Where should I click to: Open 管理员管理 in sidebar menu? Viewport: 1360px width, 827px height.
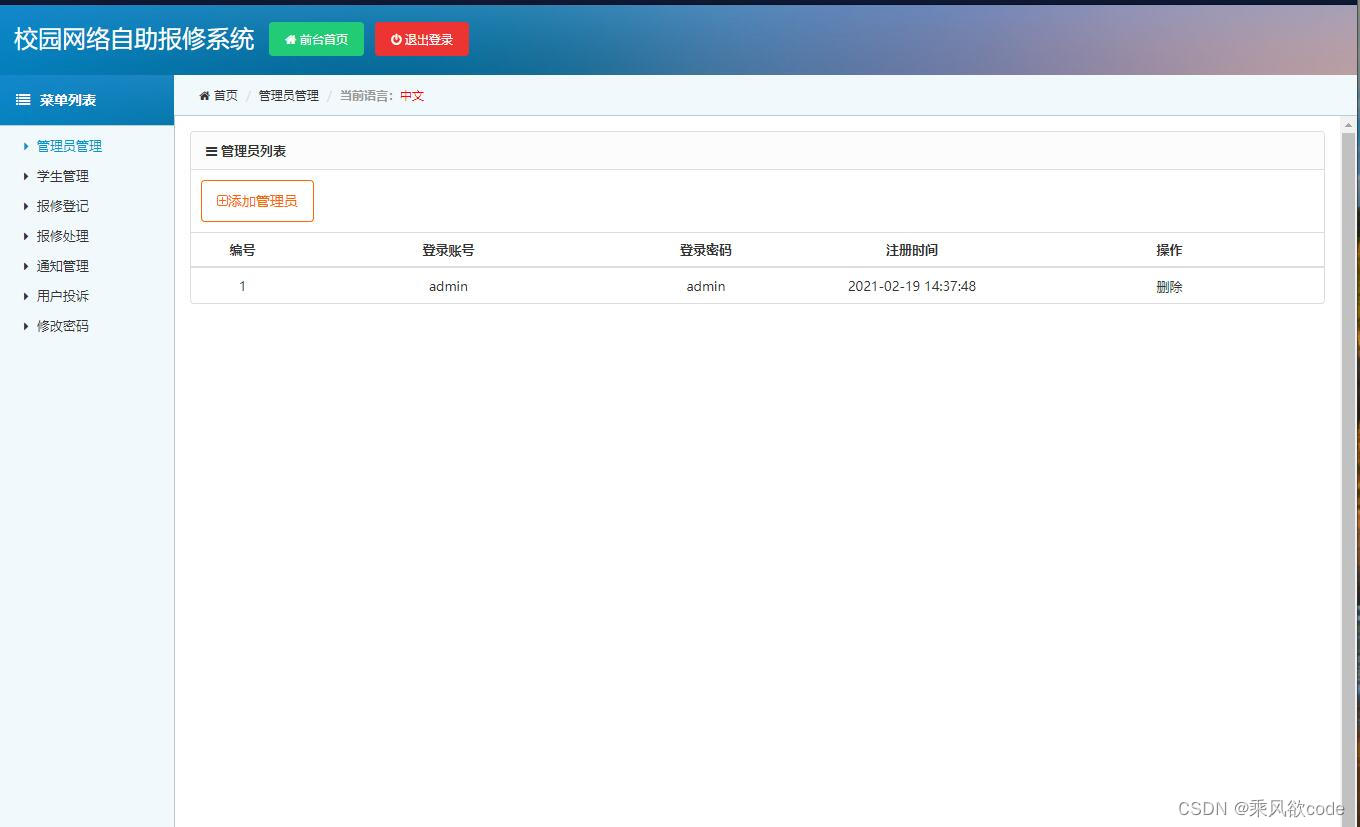(69, 146)
